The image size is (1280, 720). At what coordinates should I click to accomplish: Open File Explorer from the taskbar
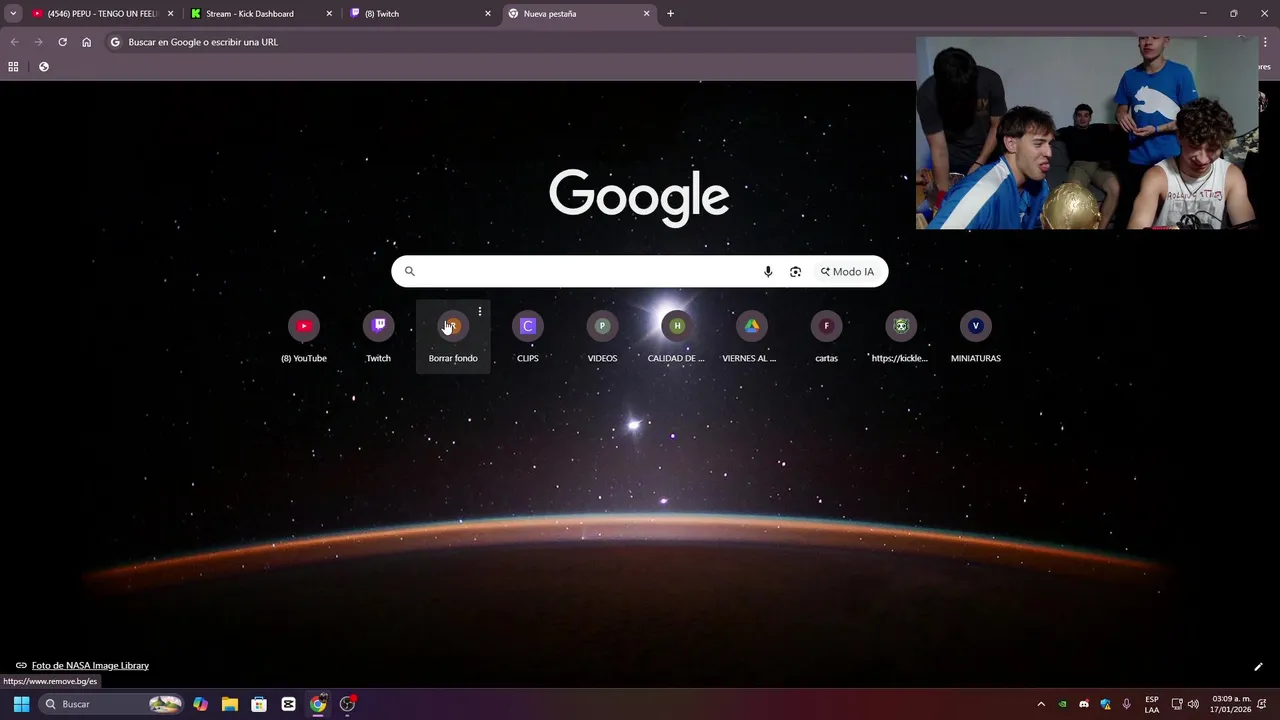click(230, 704)
